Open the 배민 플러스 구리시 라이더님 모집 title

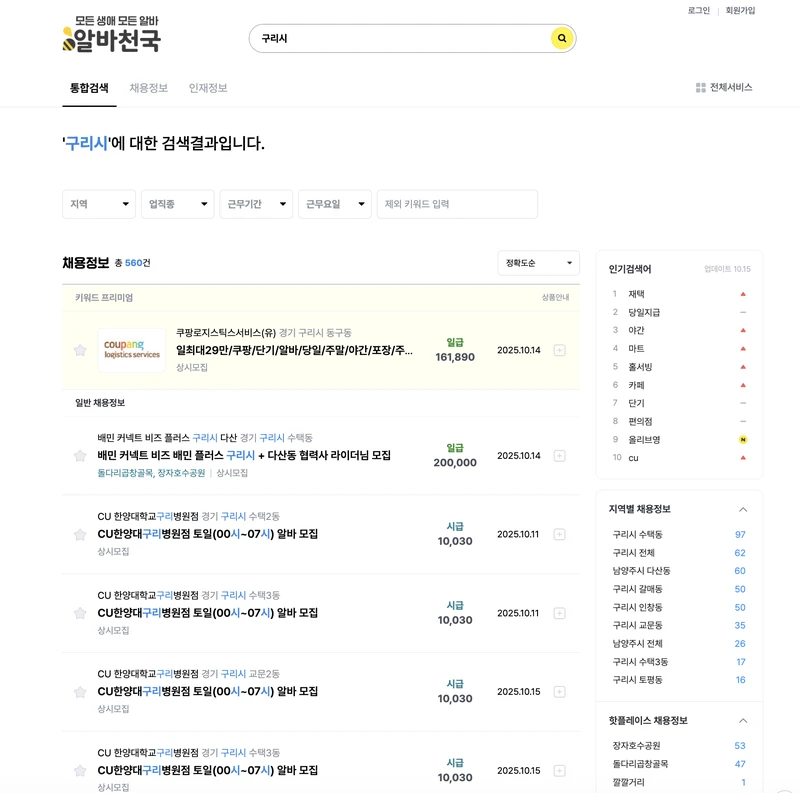pos(244,455)
